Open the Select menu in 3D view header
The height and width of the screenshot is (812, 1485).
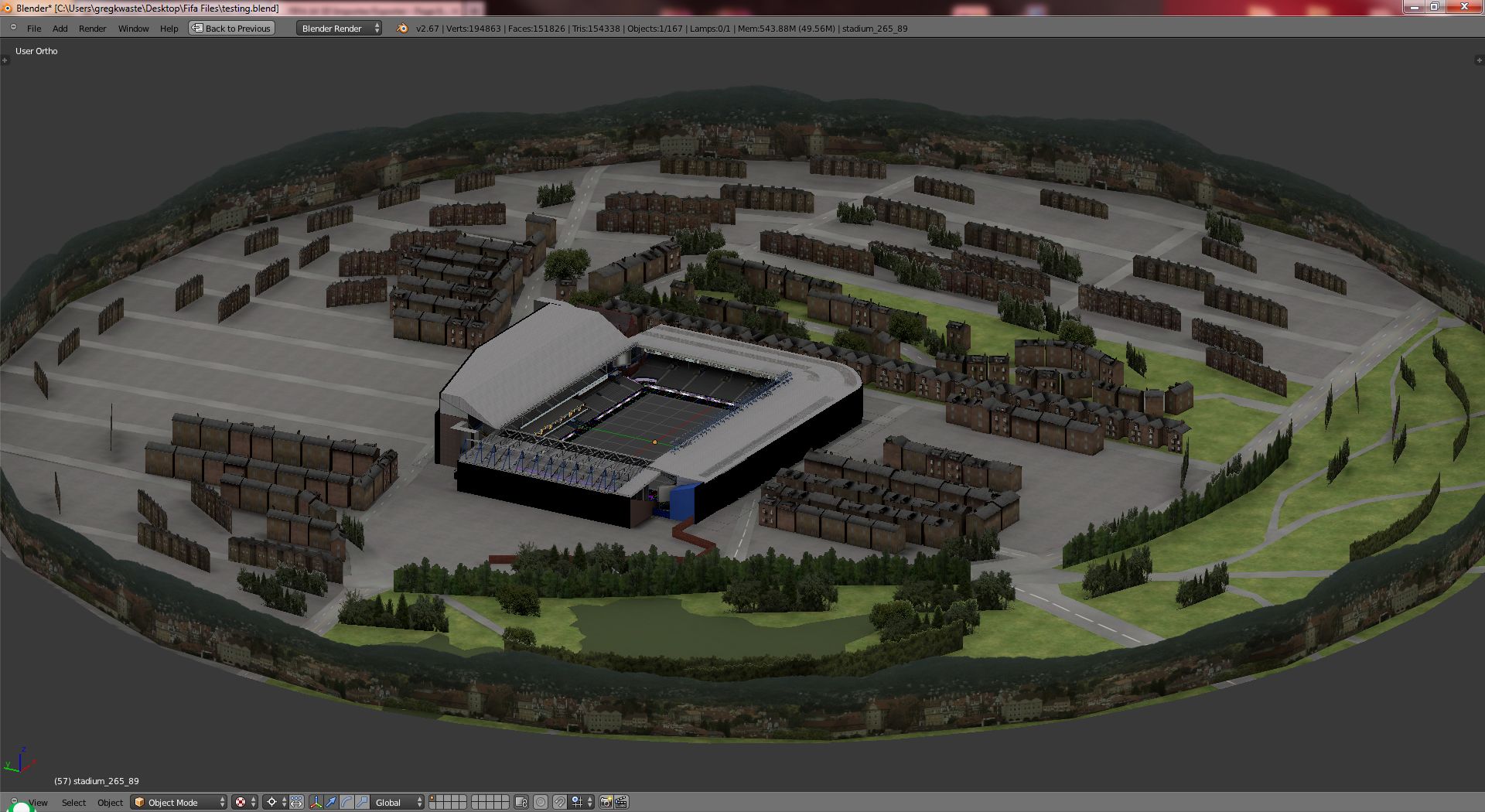[73, 803]
